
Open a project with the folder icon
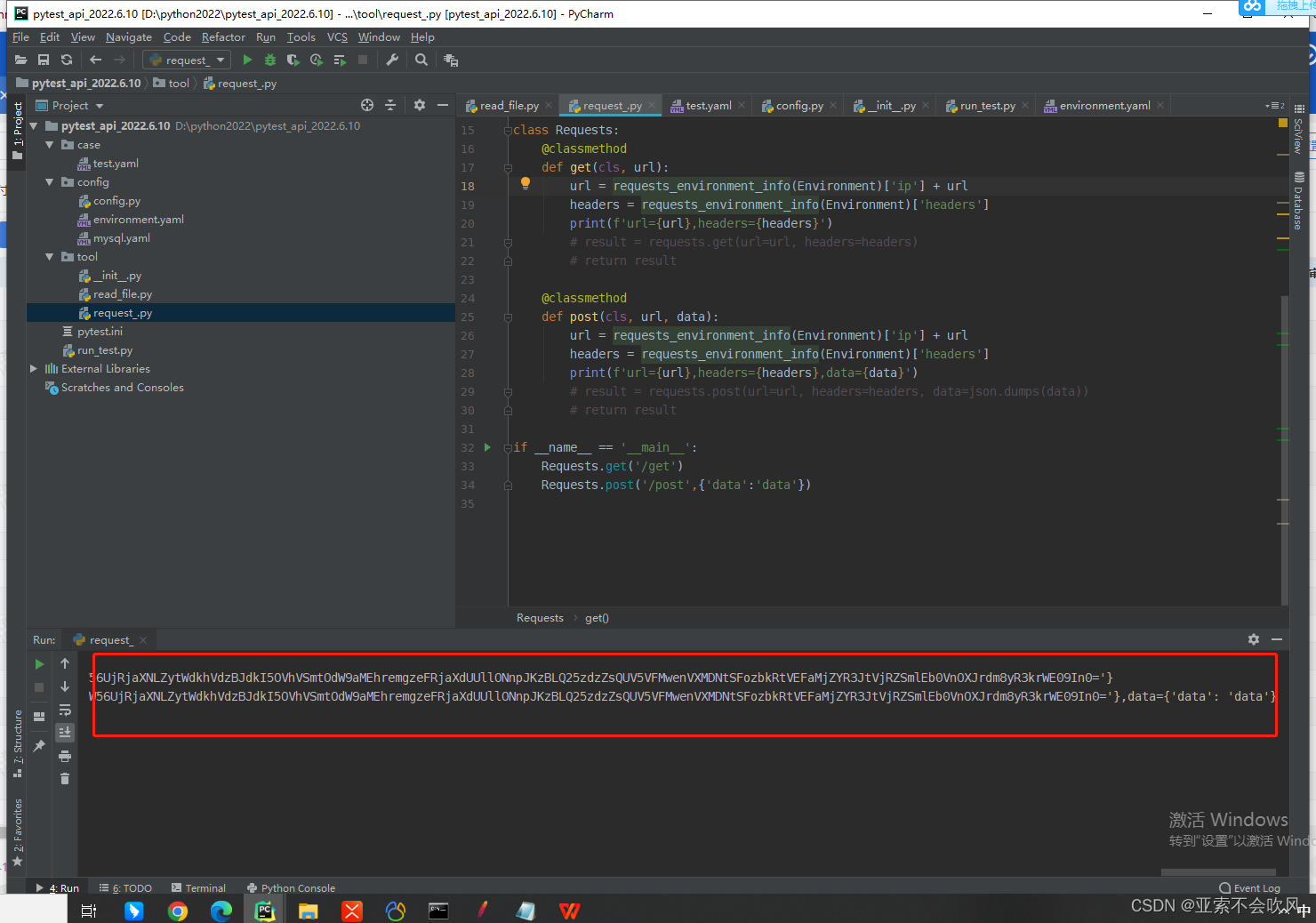20,60
